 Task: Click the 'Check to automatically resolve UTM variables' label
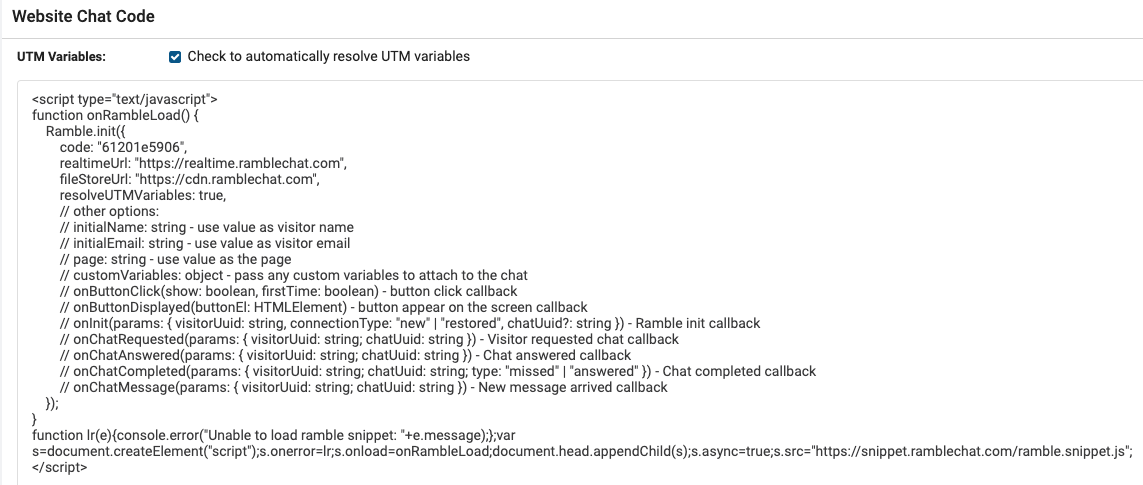coord(329,56)
